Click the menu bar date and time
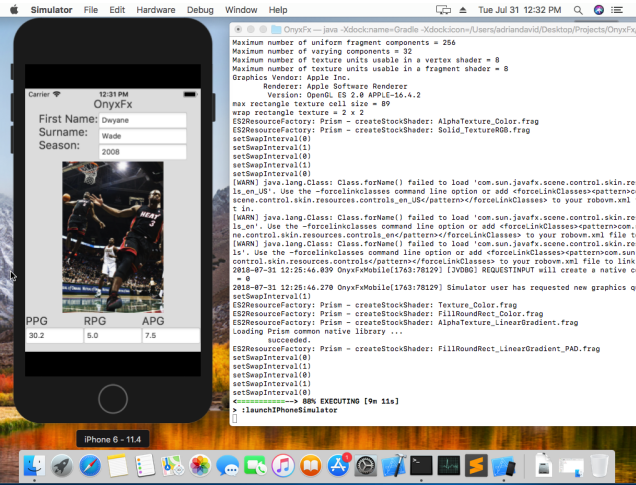Viewport: 636px width, 485px height. pyautogui.click(x=520, y=10)
